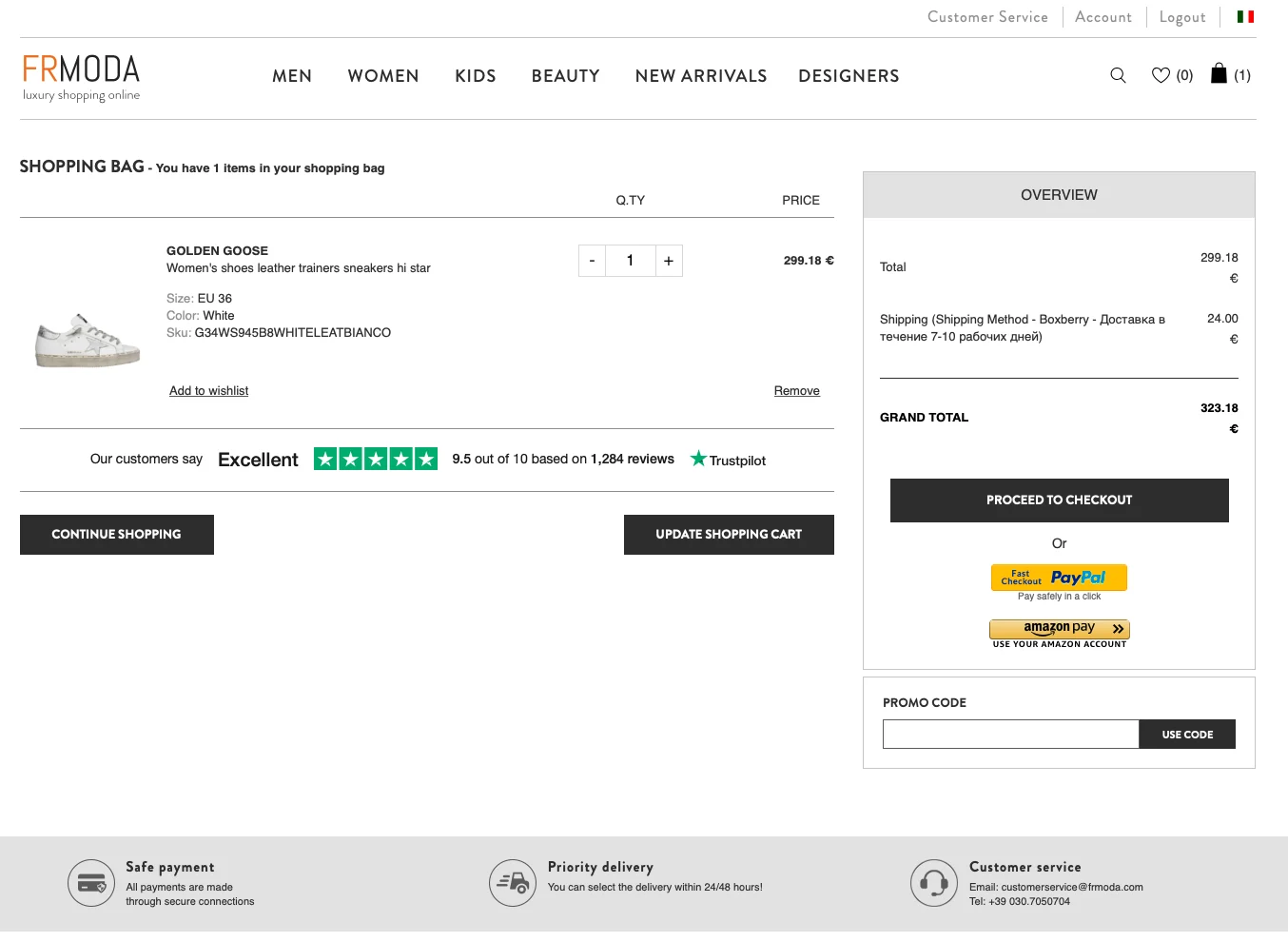Viewport: 1288px width, 942px height.
Task: Switch language via Italian flag icon
Action: click(x=1245, y=16)
